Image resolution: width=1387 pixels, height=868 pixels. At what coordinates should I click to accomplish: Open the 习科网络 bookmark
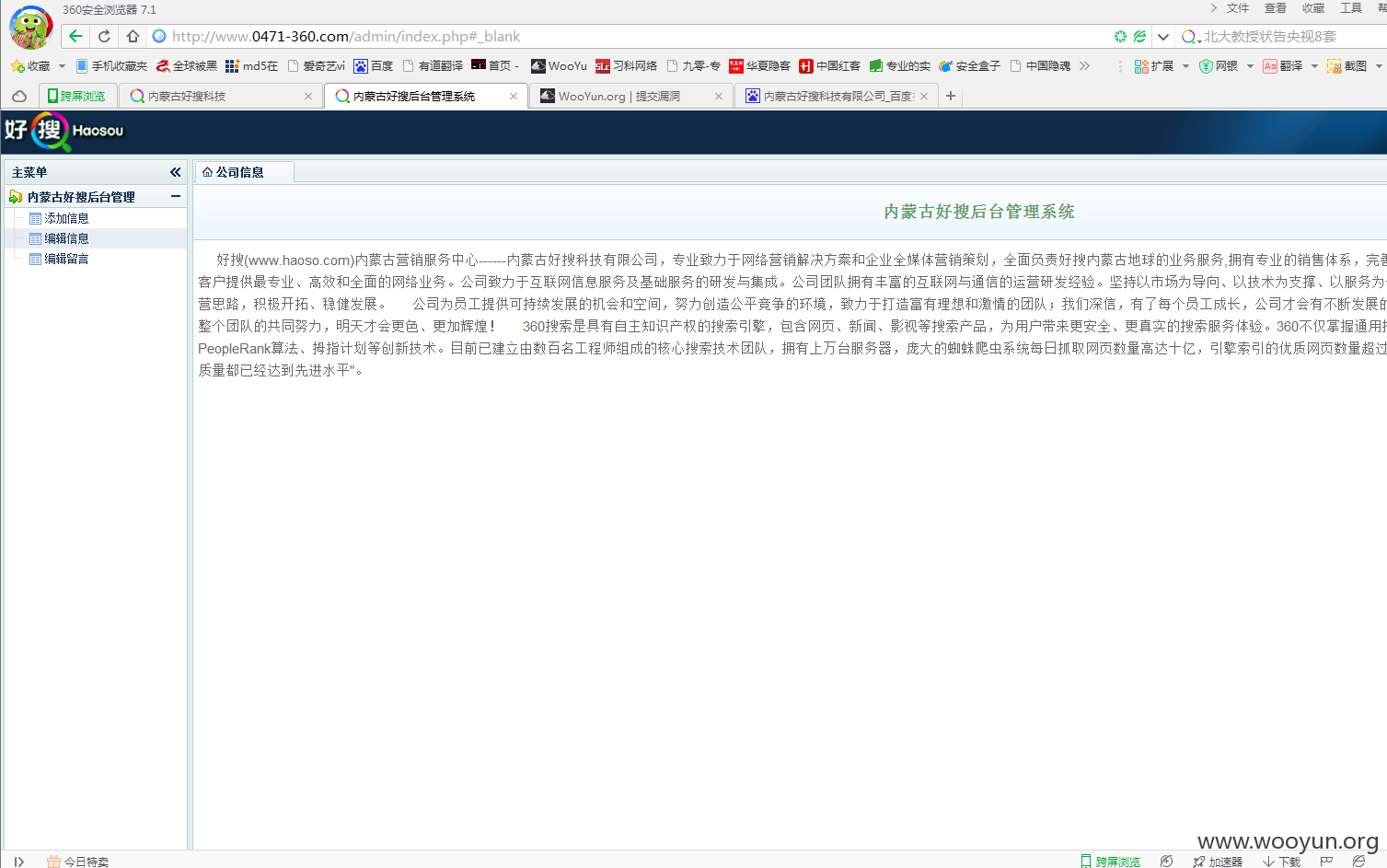[x=627, y=66]
